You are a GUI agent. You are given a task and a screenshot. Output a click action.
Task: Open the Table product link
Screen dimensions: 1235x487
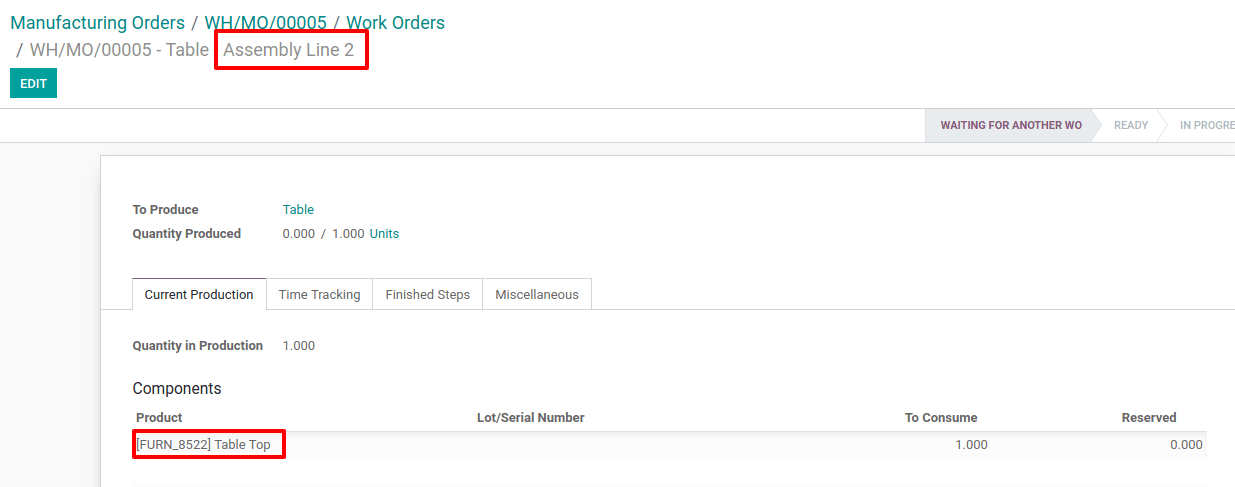point(298,210)
